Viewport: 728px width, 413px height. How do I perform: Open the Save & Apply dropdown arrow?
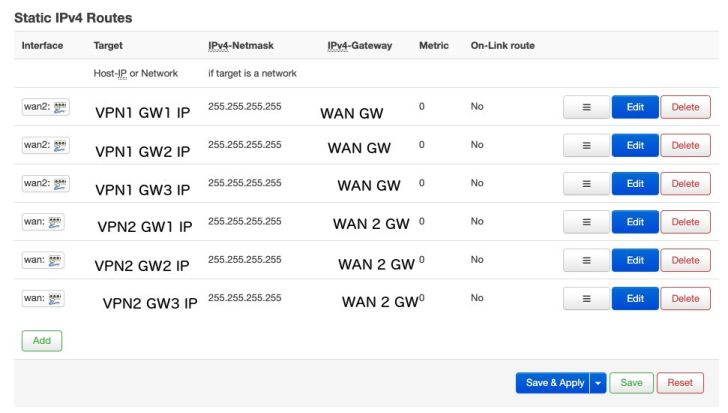coord(598,383)
